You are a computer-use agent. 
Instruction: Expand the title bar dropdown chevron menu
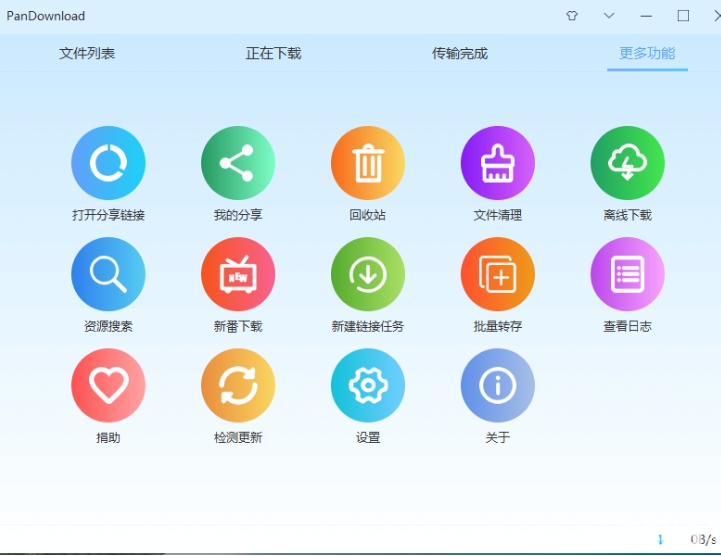coord(609,16)
